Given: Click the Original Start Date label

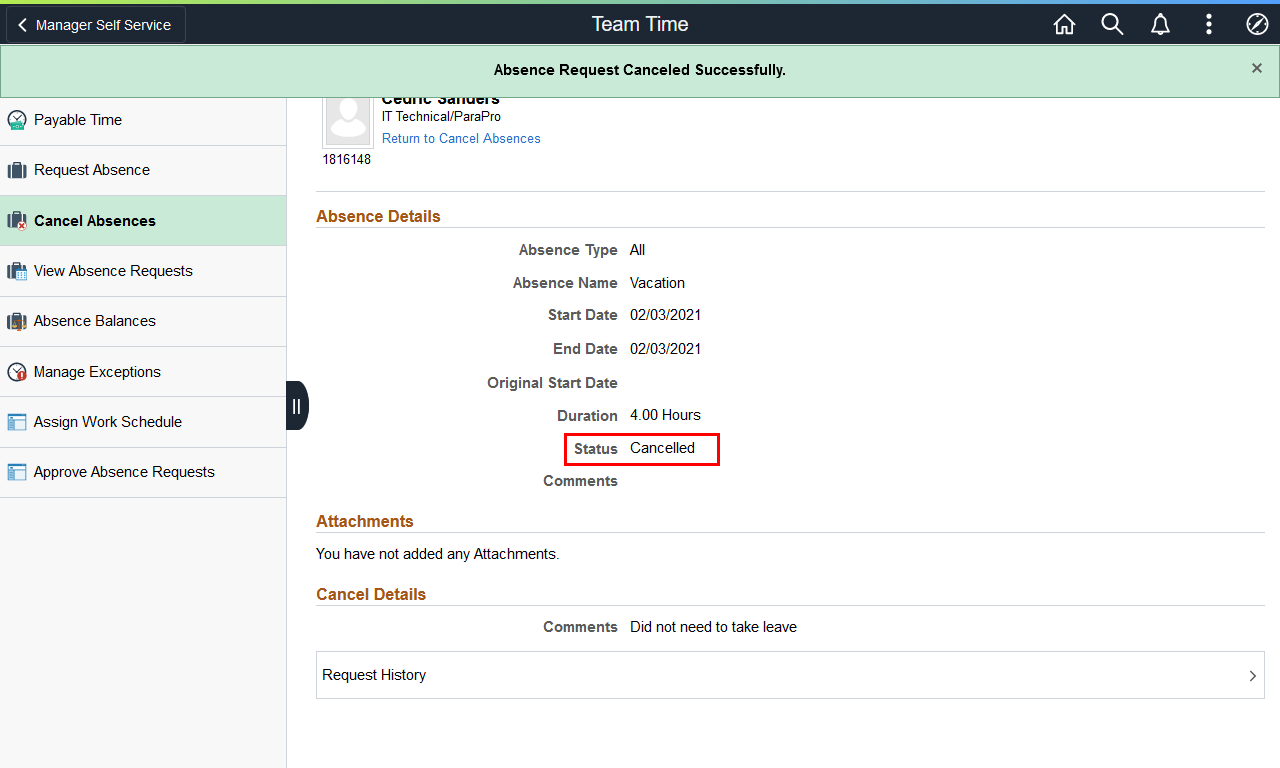Looking at the screenshot, I should coord(552,383).
